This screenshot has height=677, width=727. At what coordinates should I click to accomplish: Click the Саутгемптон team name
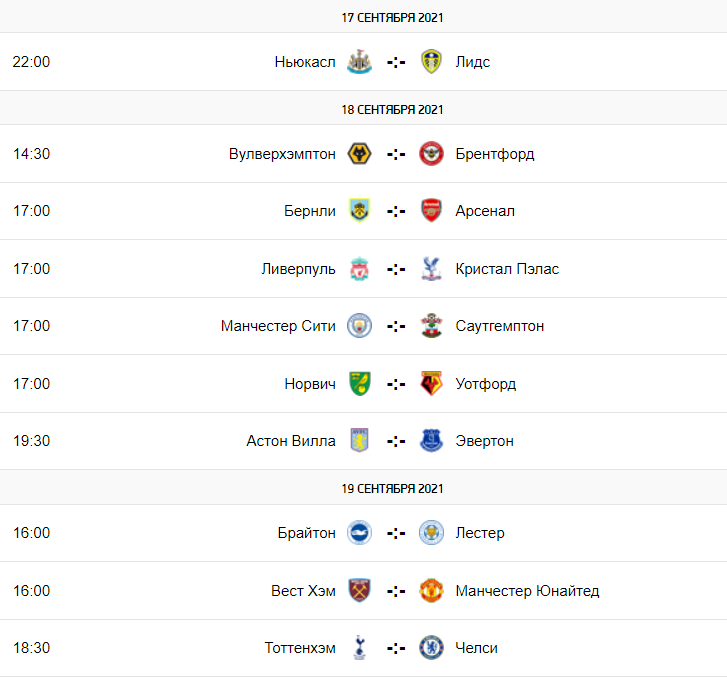coord(500,326)
